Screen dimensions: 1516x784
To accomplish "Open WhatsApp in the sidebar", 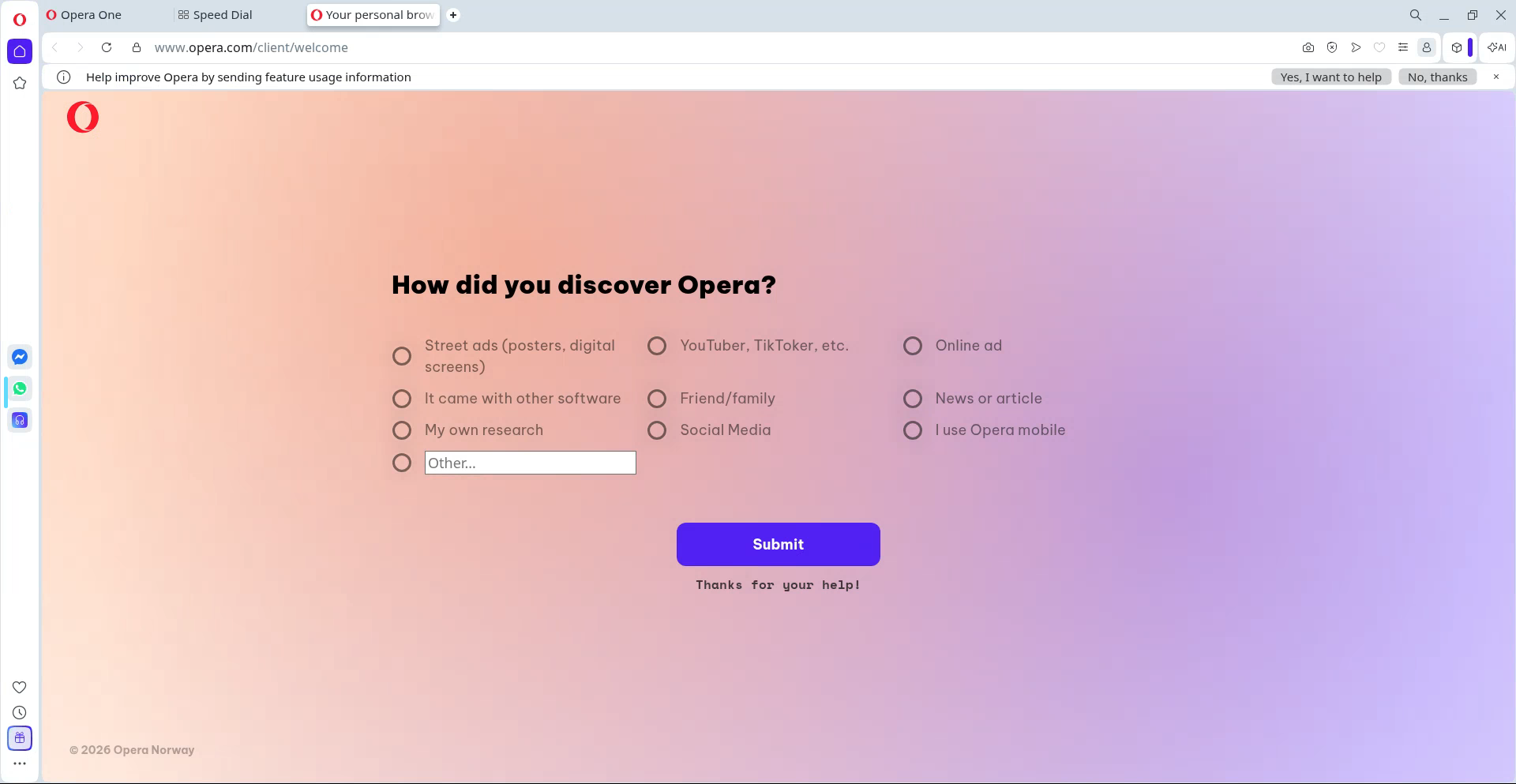I will pyautogui.click(x=20, y=388).
